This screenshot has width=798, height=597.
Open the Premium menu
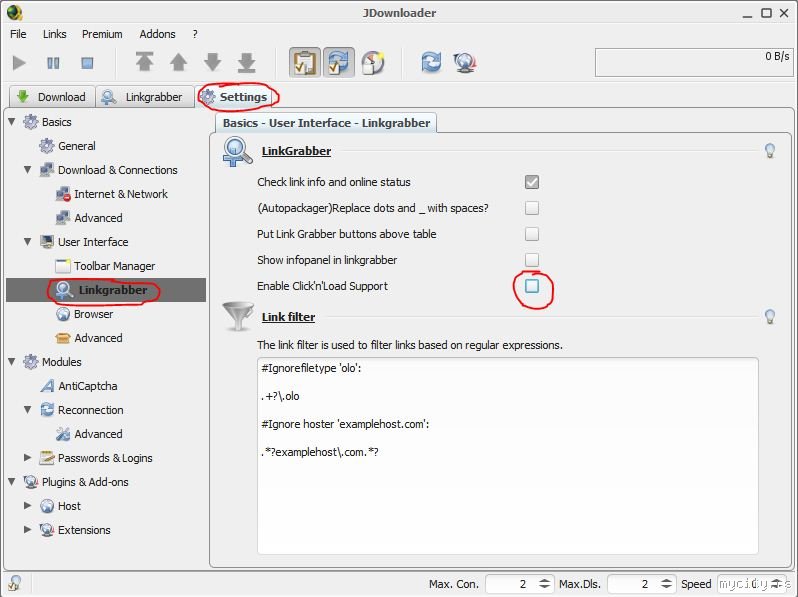coord(102,34)
